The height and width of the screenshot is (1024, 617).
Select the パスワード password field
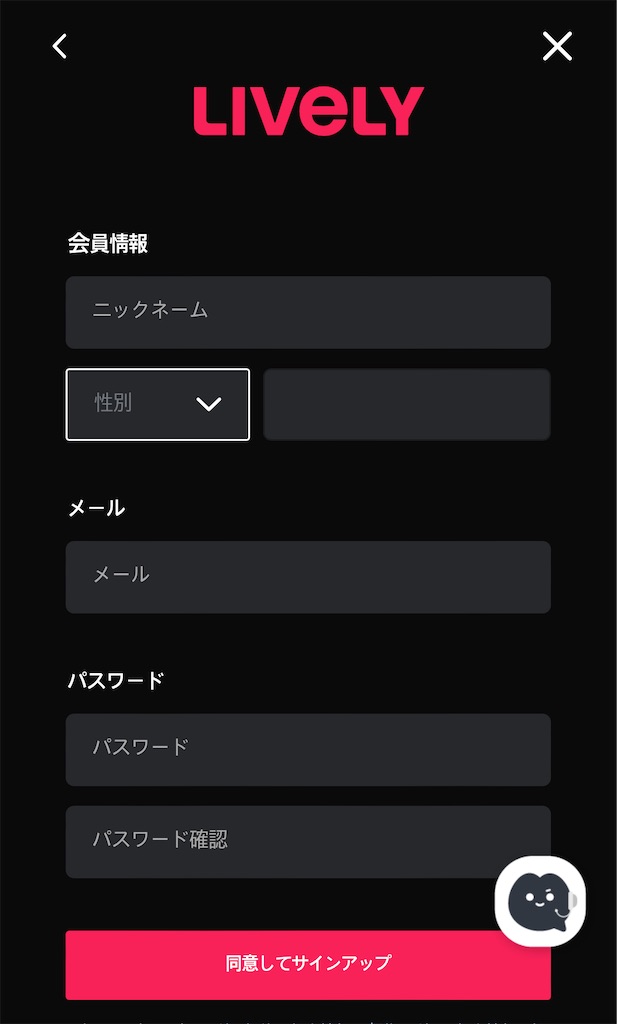pyautogui.click(x=308, y=750)
